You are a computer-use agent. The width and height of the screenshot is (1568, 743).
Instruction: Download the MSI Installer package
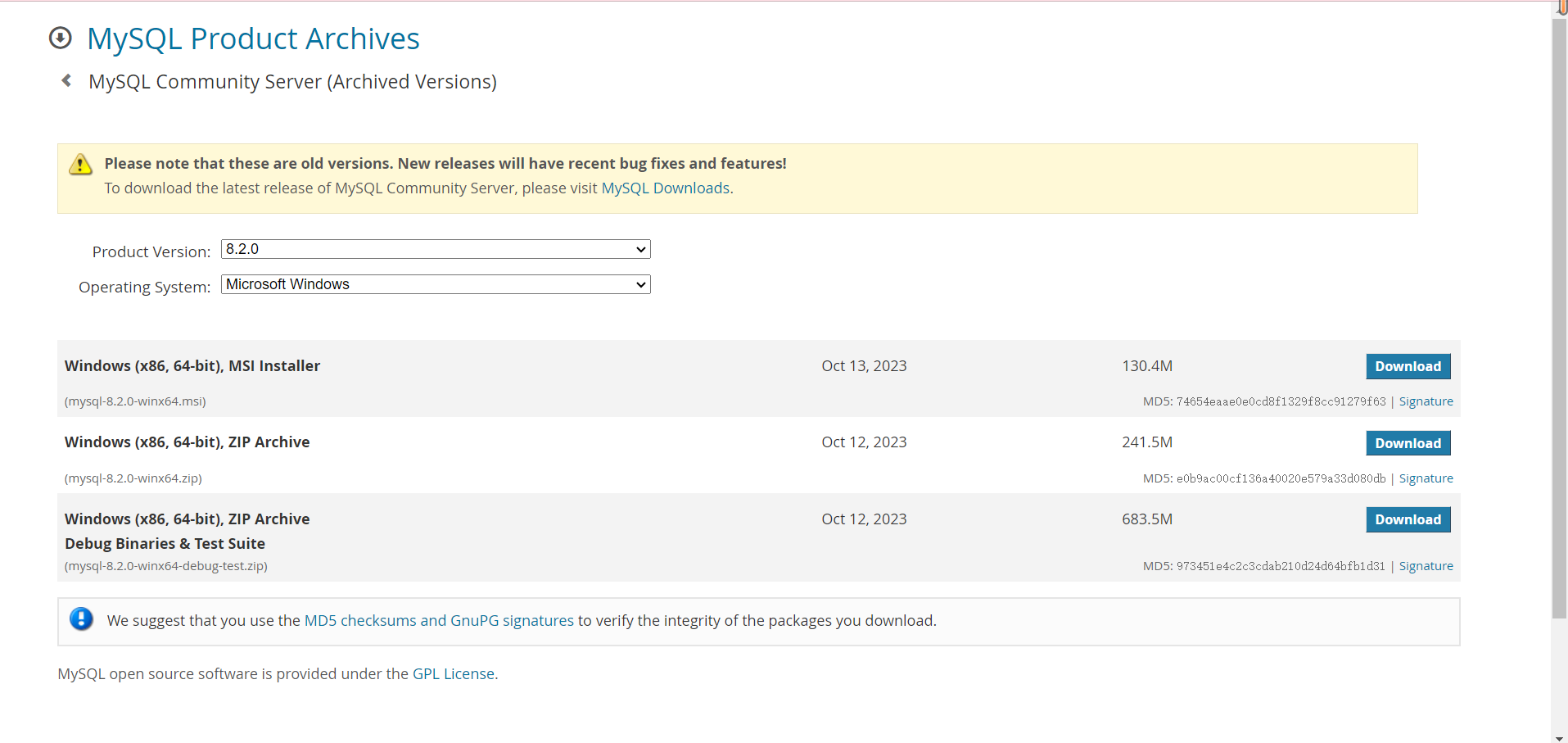tap(1408, 366)
